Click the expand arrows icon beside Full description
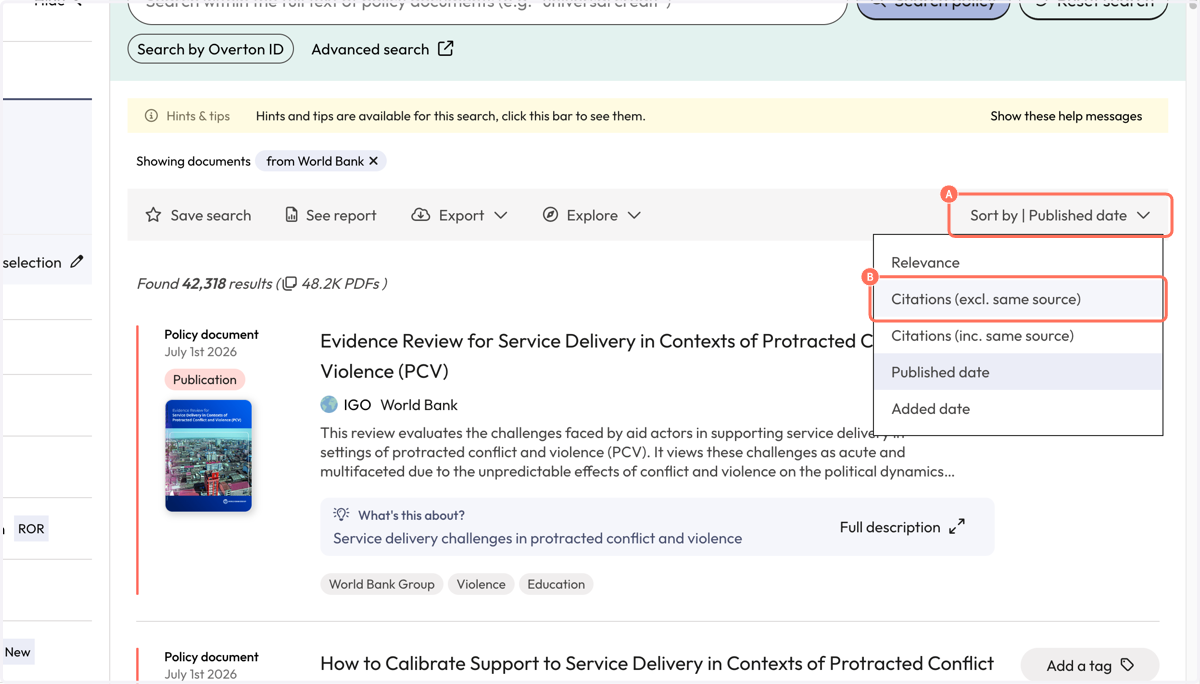The width and height of the screenshot is (1200, 684). [x=957, y=526]
